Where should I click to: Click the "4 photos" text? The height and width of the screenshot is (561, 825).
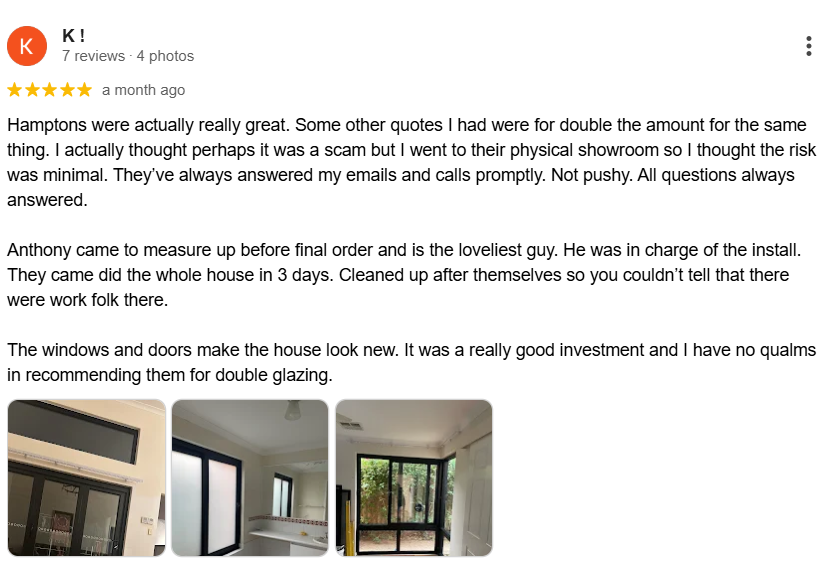pos(165,56)
